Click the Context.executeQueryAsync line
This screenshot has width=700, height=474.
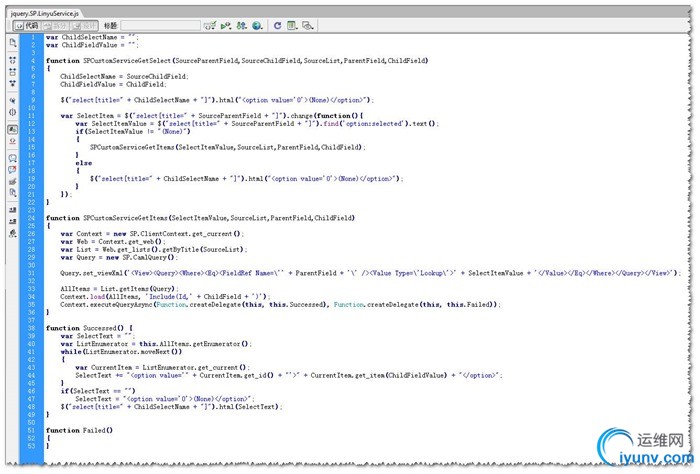pyautogui.click(x=281, y=305)
